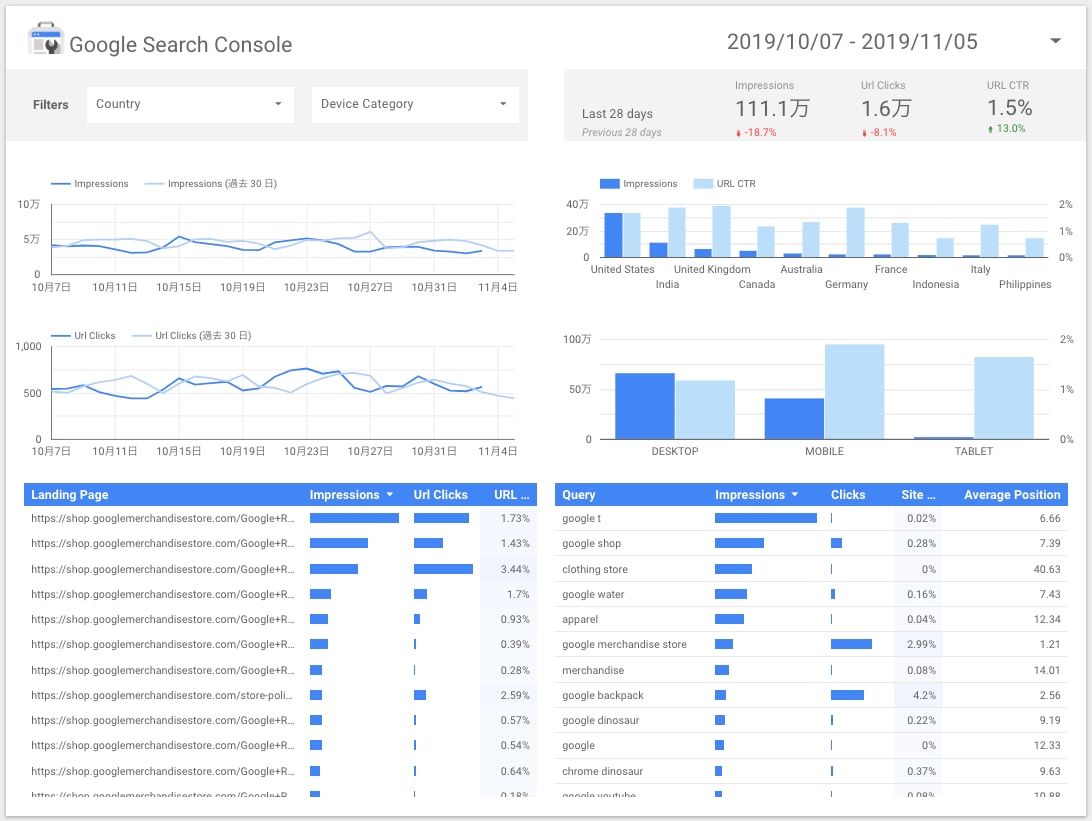The height and width of the screenshot is (821, 1092).
Task: Open the store-poli landing page URL
Action: [x=162, y=695]
